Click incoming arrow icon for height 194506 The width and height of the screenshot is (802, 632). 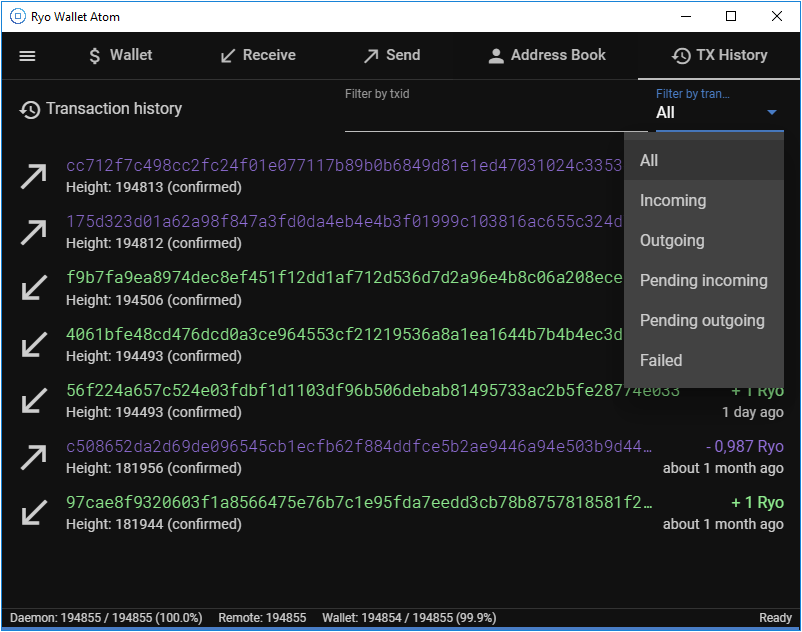(x=34, y=288)
